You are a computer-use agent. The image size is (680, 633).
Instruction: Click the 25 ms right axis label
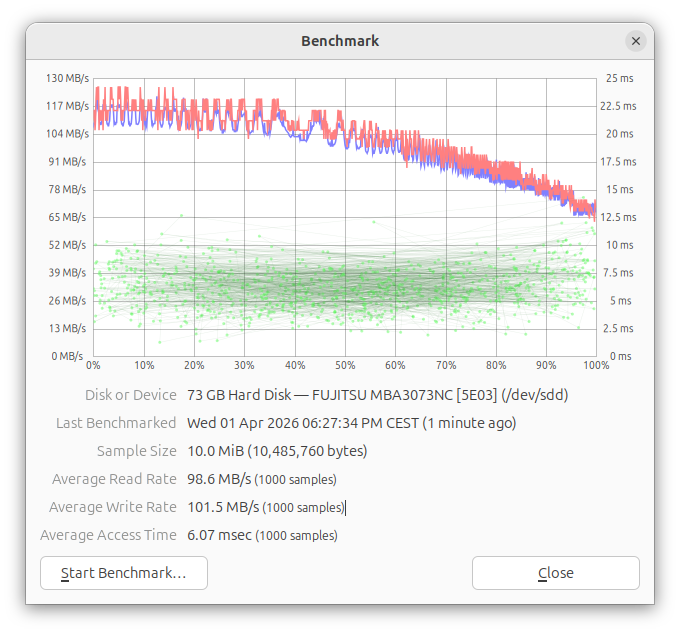tap(619, 78)
